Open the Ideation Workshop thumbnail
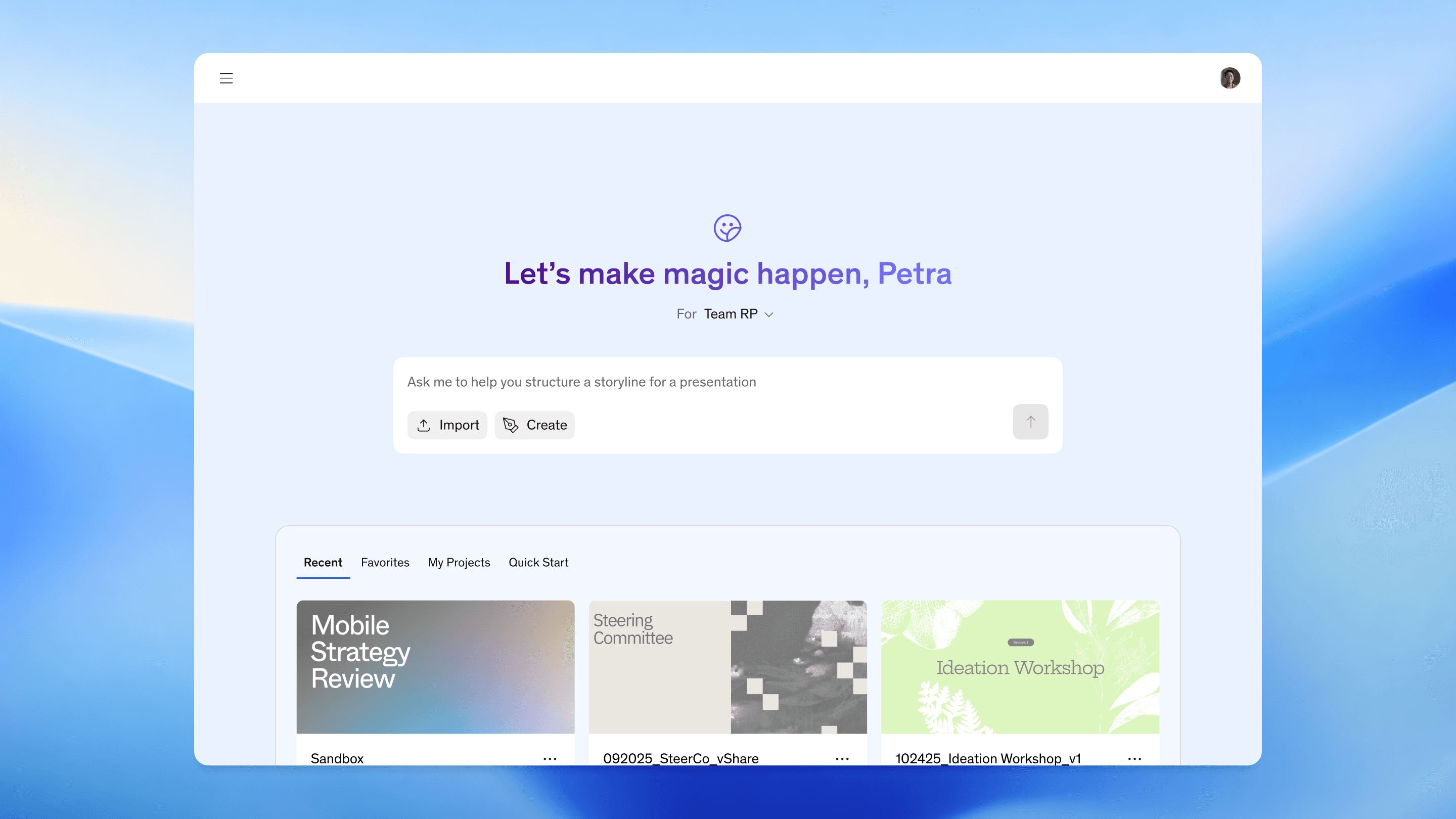Viewport: 1456px width, 819px height. 1020,667
